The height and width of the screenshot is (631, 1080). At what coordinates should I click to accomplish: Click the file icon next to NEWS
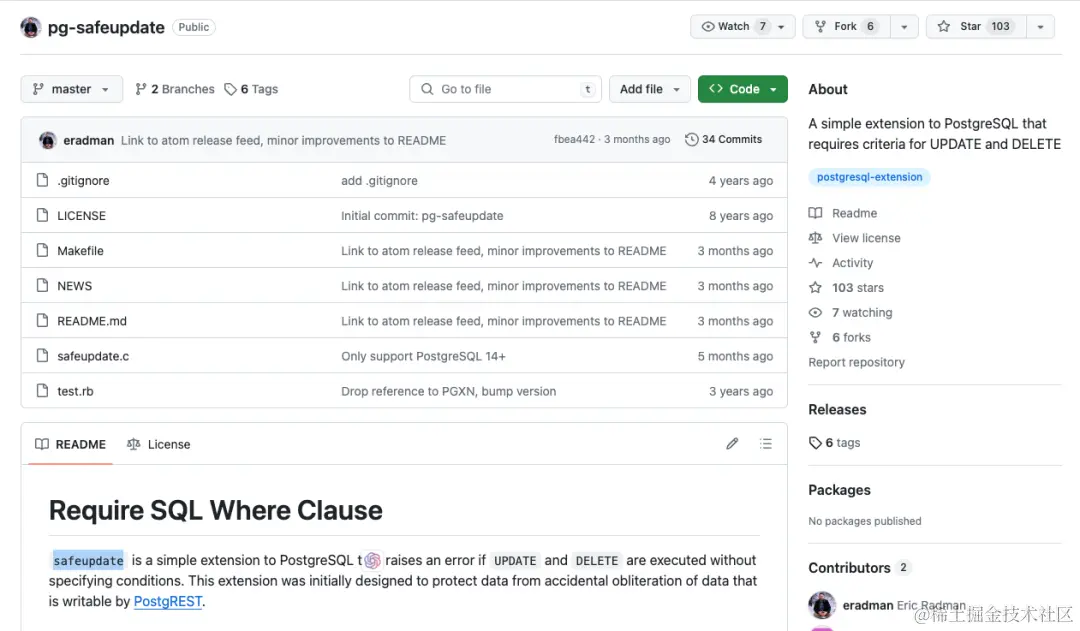point(42,285)
